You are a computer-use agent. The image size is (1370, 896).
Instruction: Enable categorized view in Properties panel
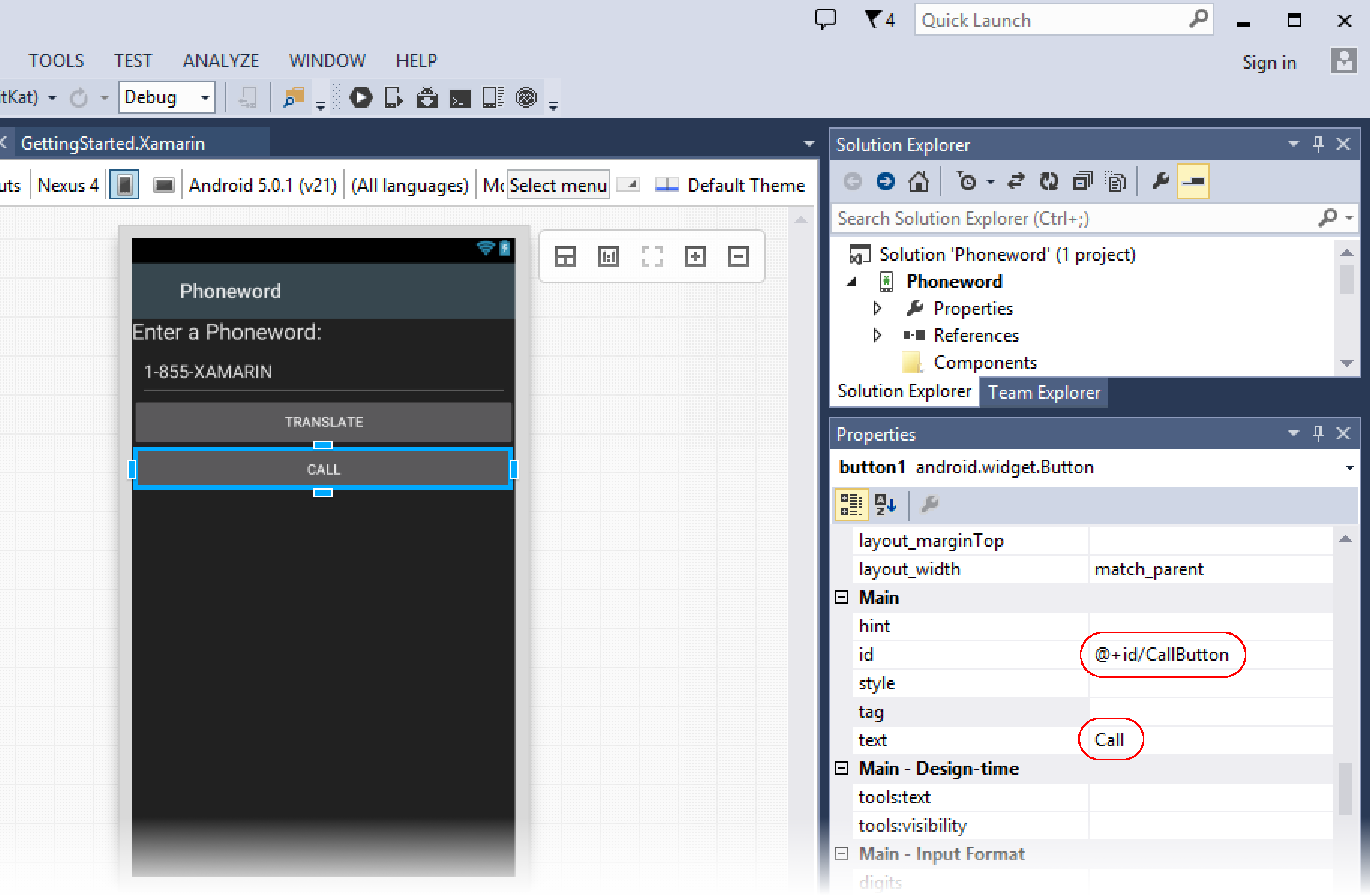tap(851, 505)
